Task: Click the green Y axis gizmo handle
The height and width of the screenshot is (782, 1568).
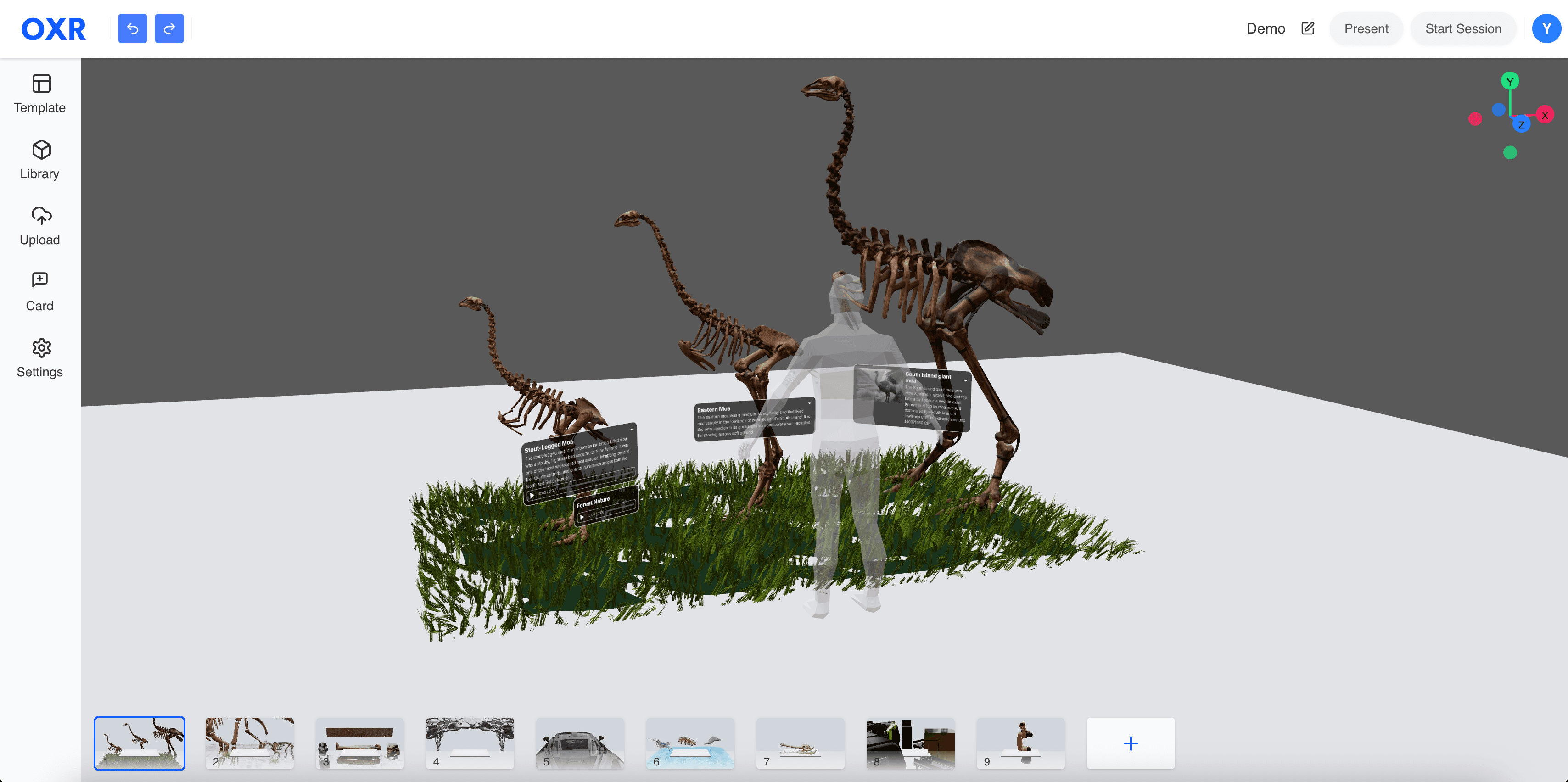Action: pyautogui.click(x=1510, y=81)
